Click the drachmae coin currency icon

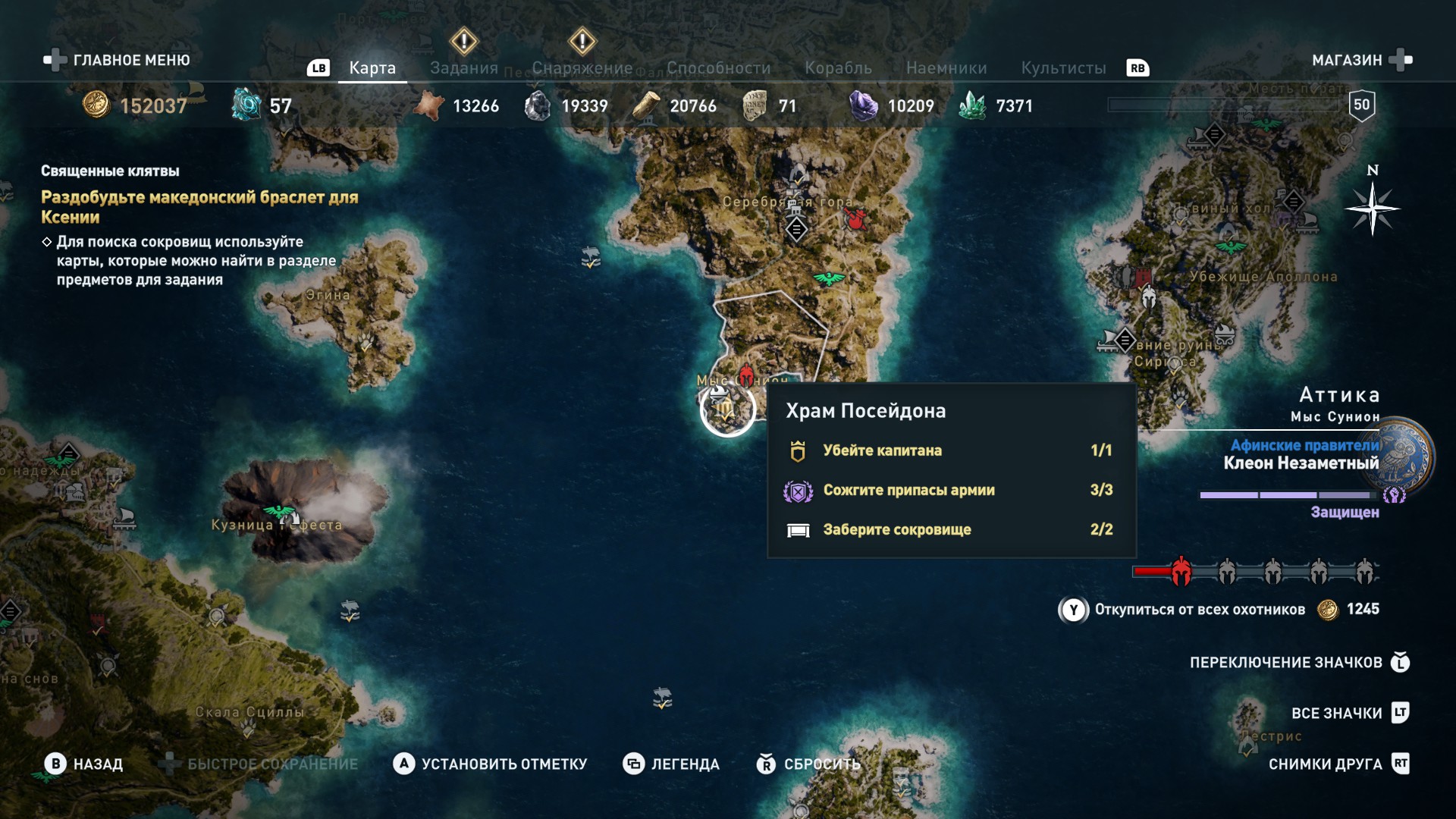96,105
